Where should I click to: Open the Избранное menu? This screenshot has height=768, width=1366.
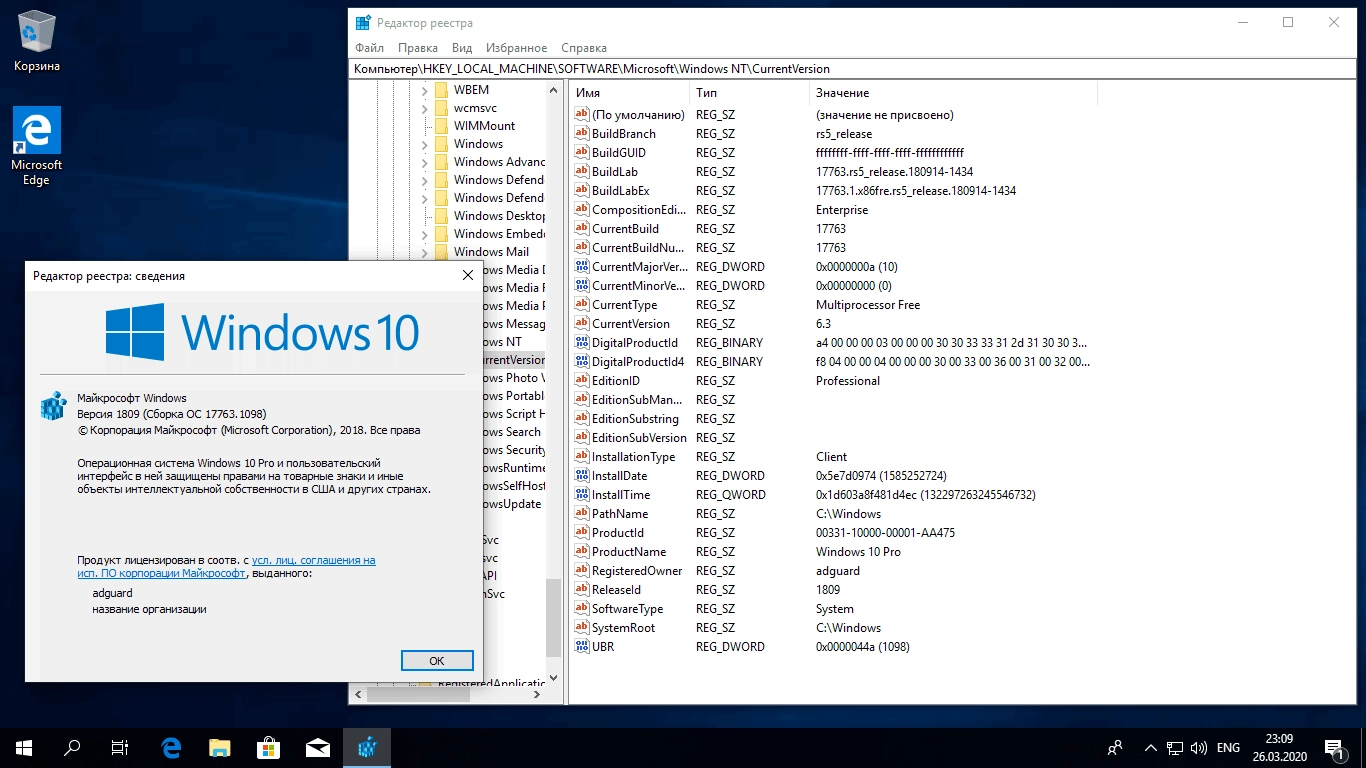click(516, 48)
